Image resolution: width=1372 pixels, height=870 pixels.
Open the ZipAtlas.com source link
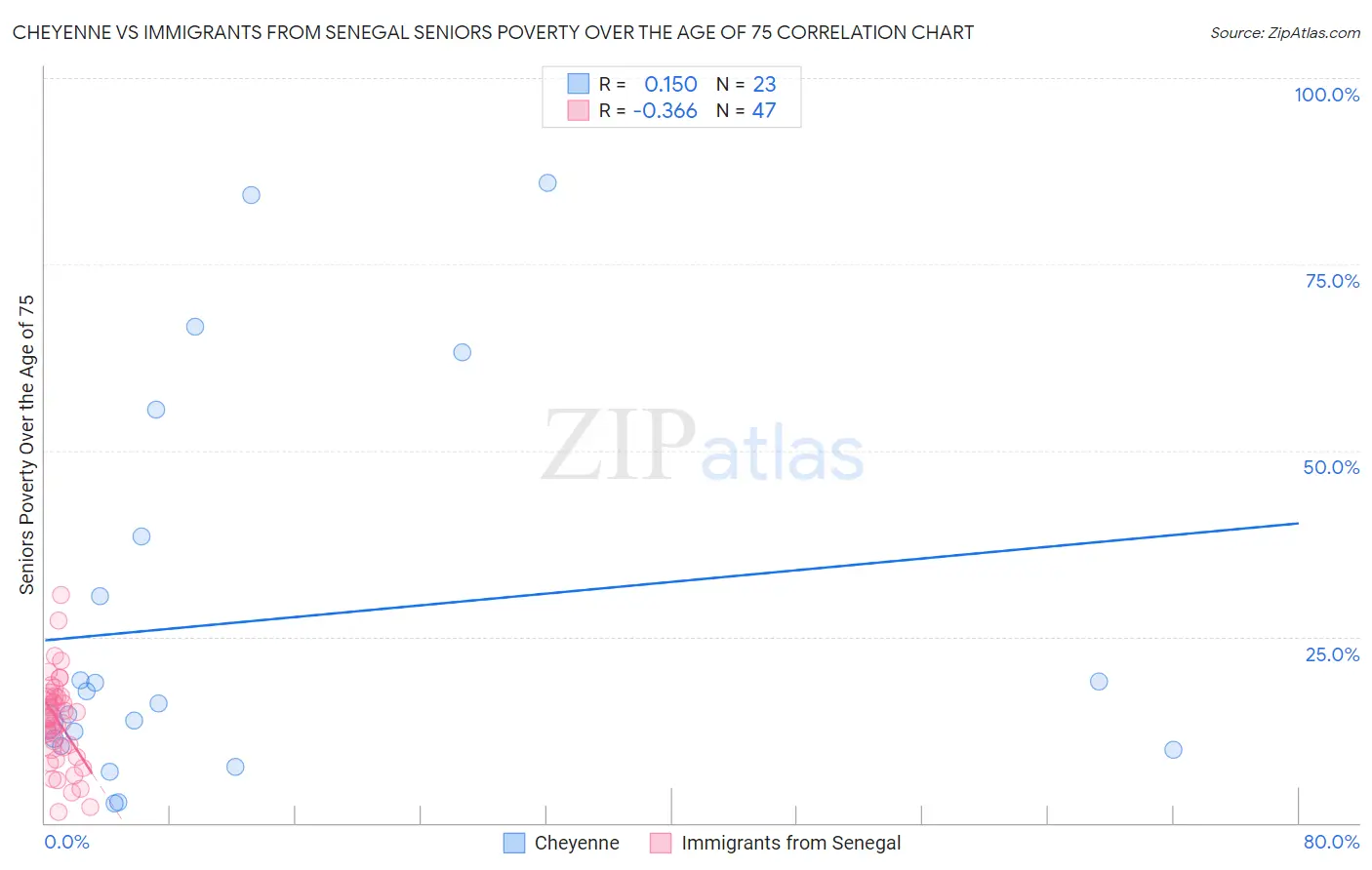tap(1284, 33)
